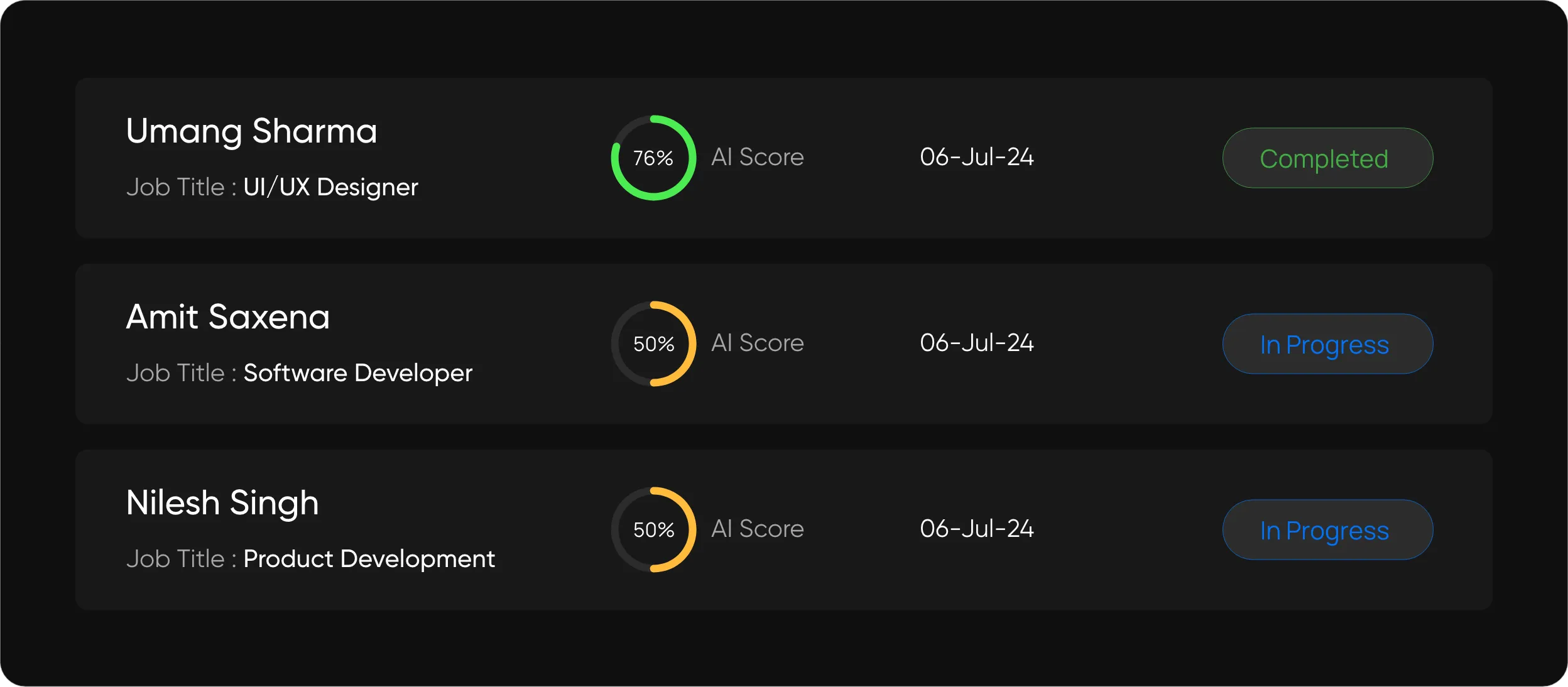The height and width of the screenshot is (687, 1568).
Task: Open Nilesh Singh's candidate name
Action: pos(222,503)
